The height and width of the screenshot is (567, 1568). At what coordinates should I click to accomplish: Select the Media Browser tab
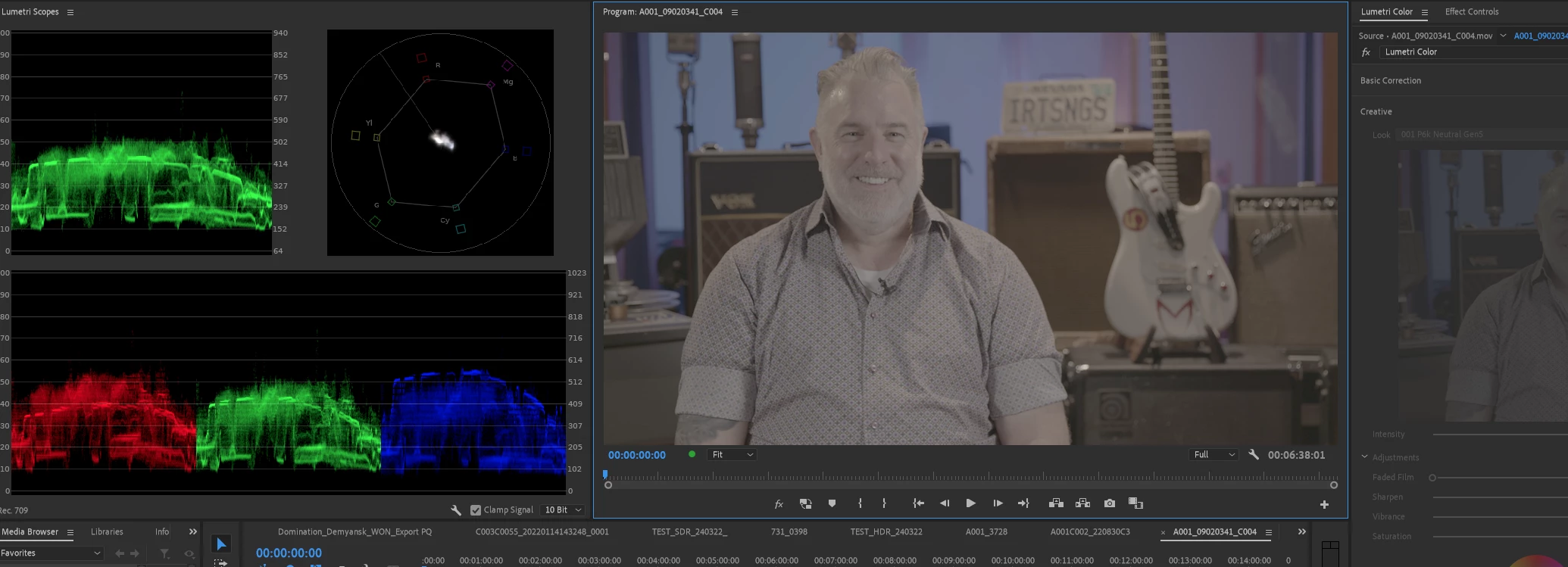click(30, 532)
